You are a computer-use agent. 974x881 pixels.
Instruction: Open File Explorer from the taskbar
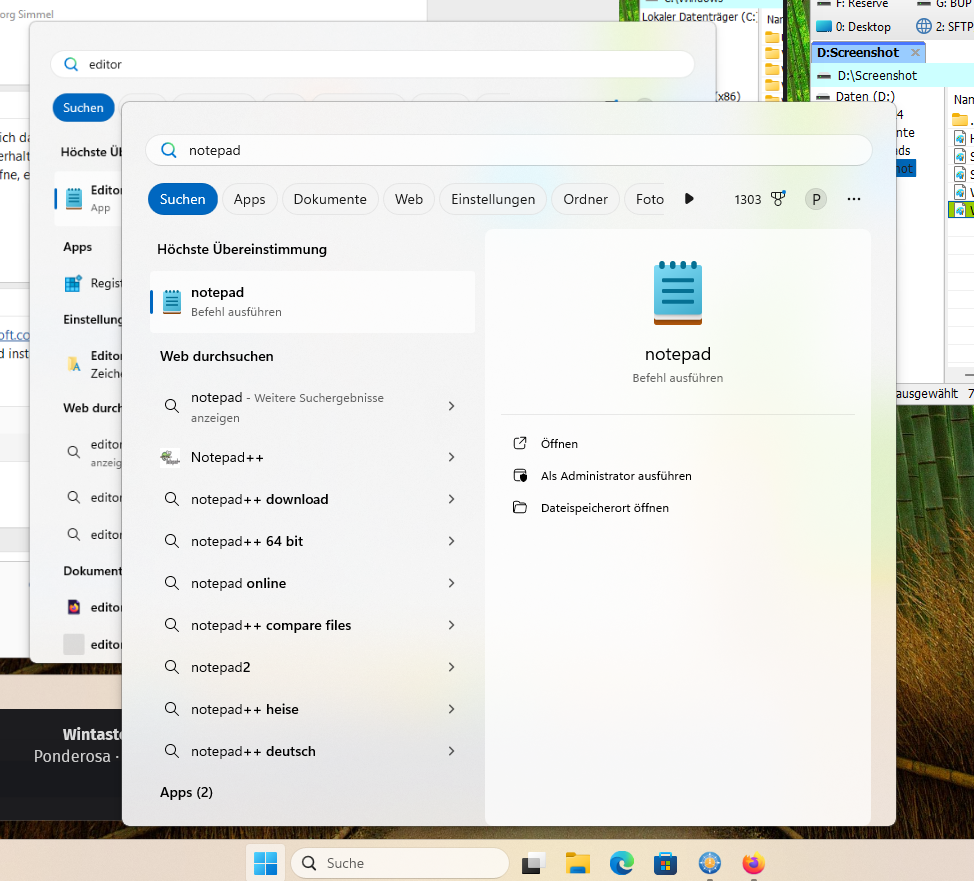578,864
